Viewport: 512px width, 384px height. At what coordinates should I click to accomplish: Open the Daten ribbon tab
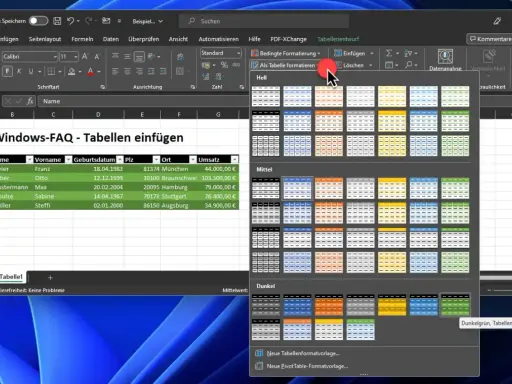111,39
